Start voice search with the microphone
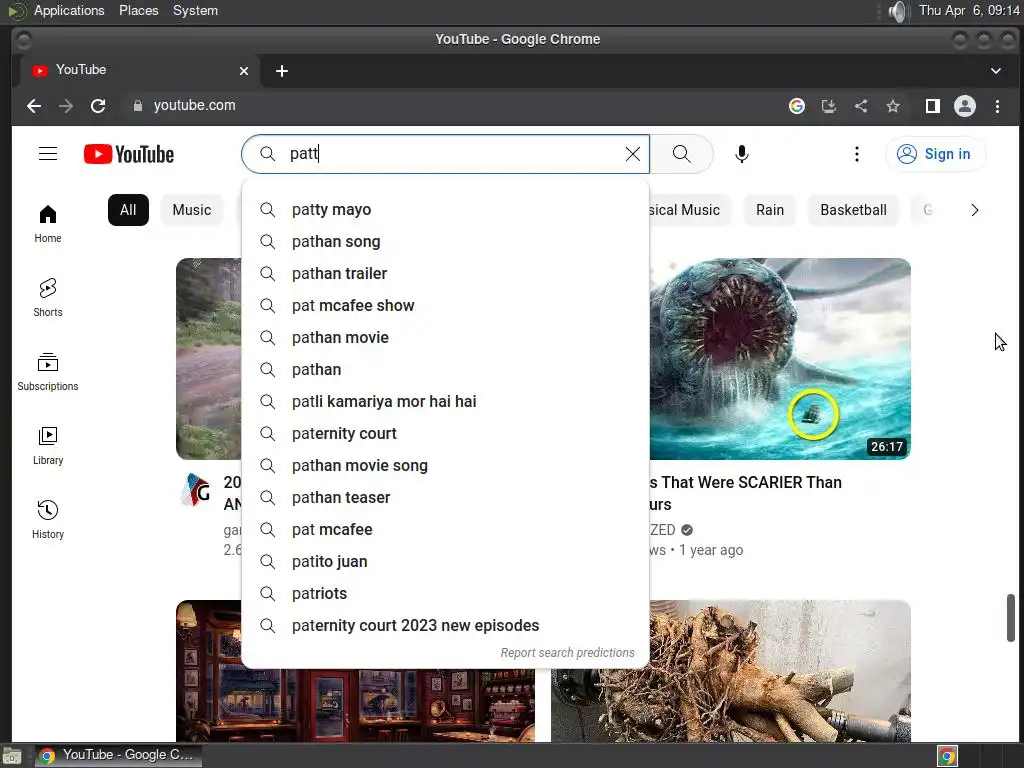This screenshot has width=1024, height=768. 741,154
